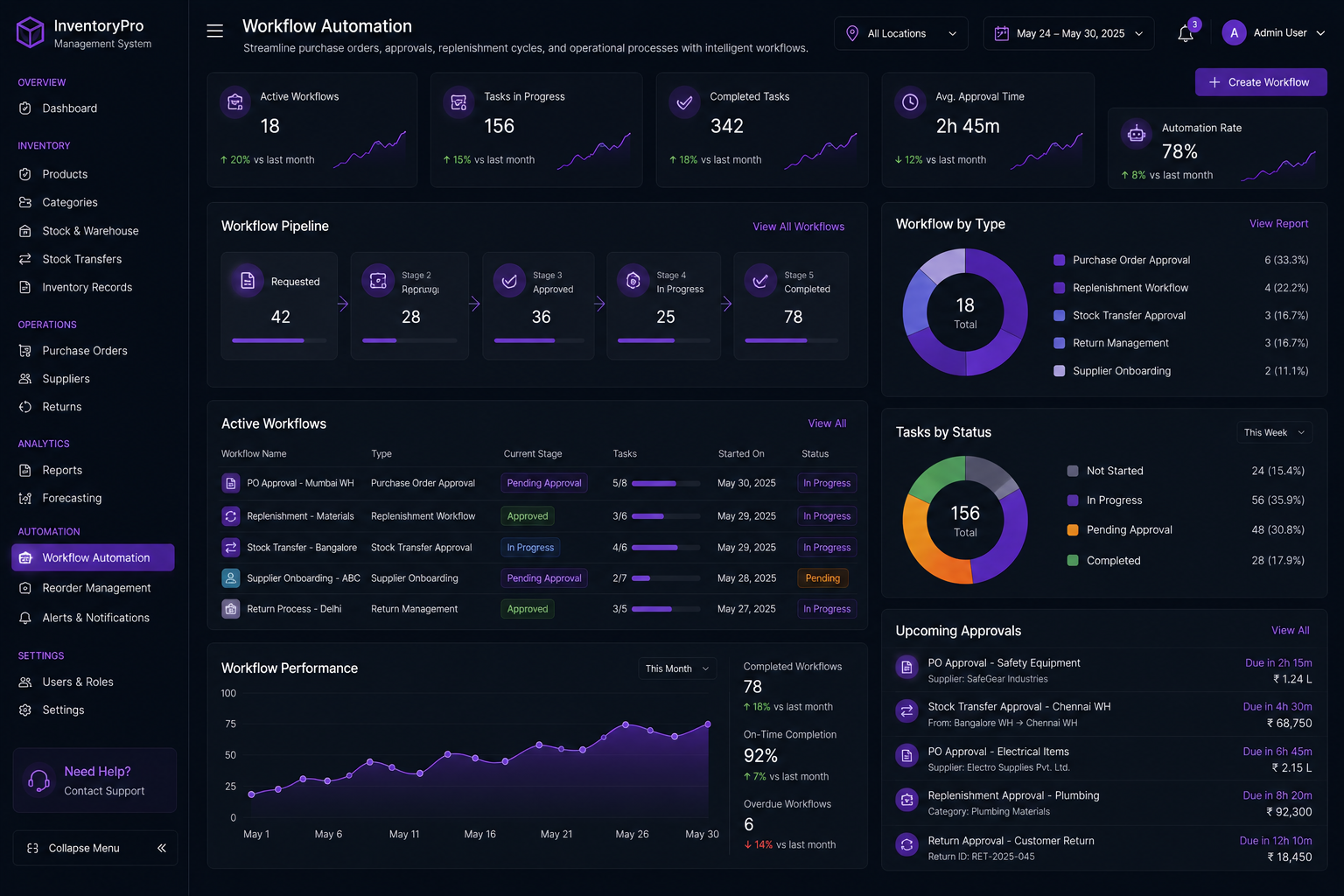
Task: Open the View All Workflows link
Action: tap(799, 227)
